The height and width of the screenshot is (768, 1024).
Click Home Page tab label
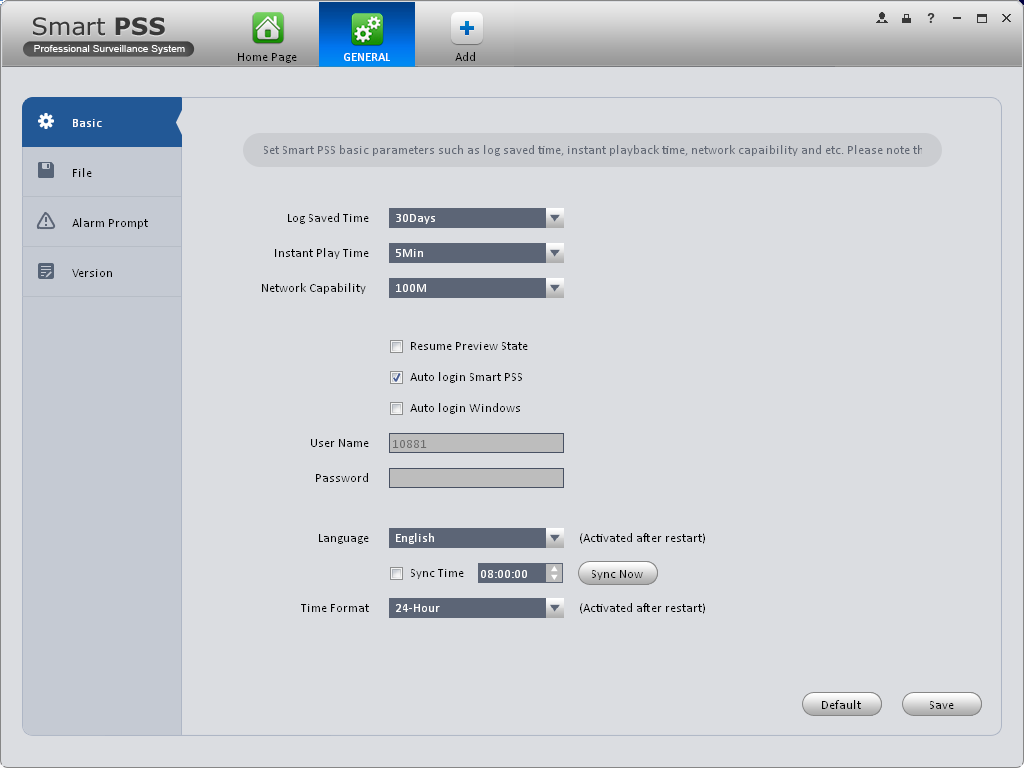pos(267,57)
